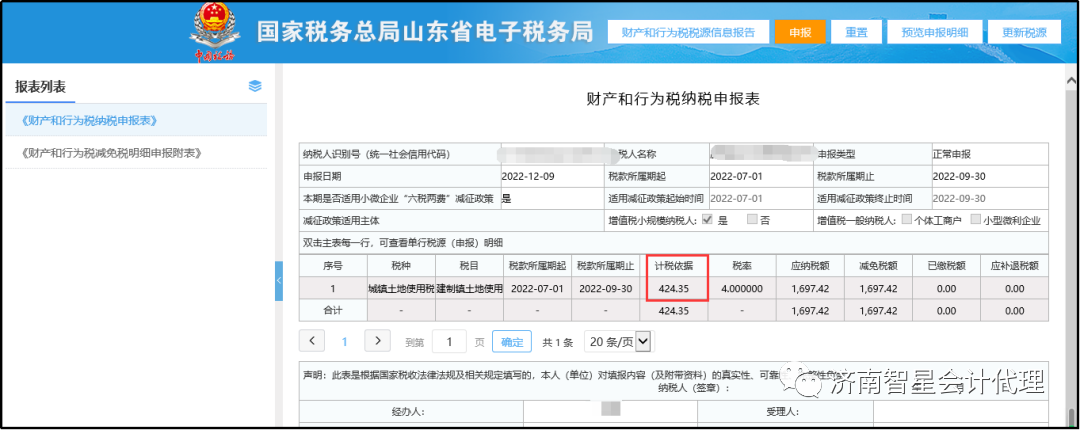Click 城镇土地使用税 cell in row 1
This screenshot has height=430, width=1080.
(401, 289)
